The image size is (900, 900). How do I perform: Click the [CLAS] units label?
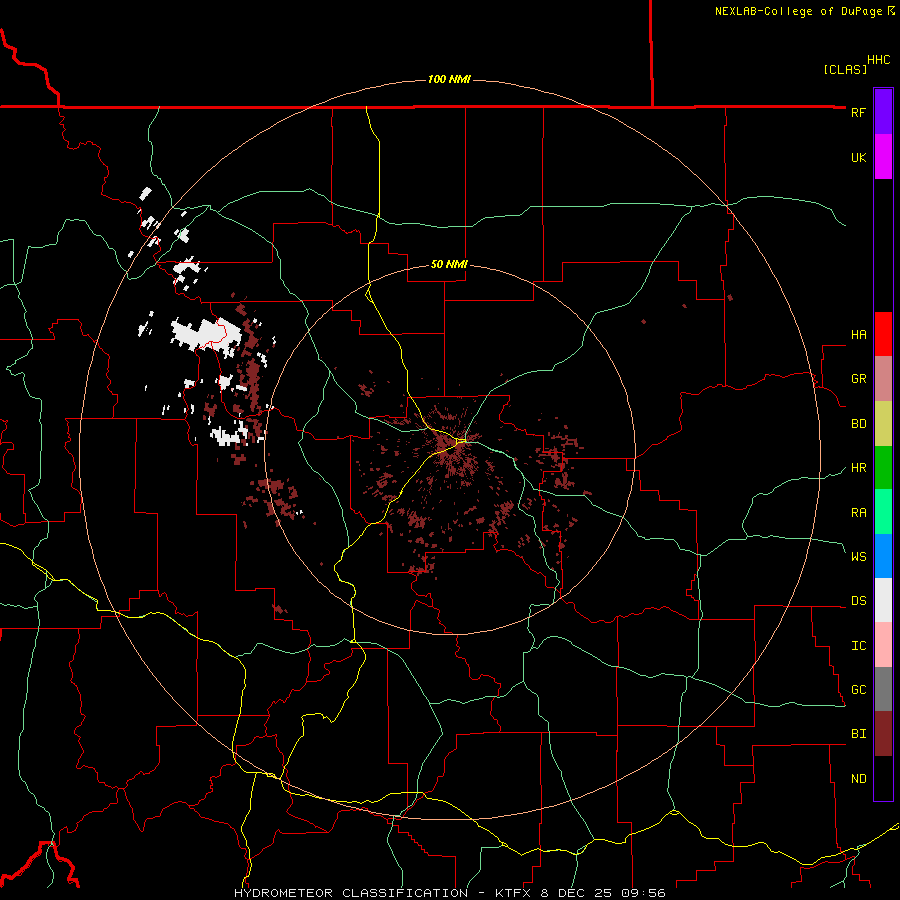pos(845,69)
